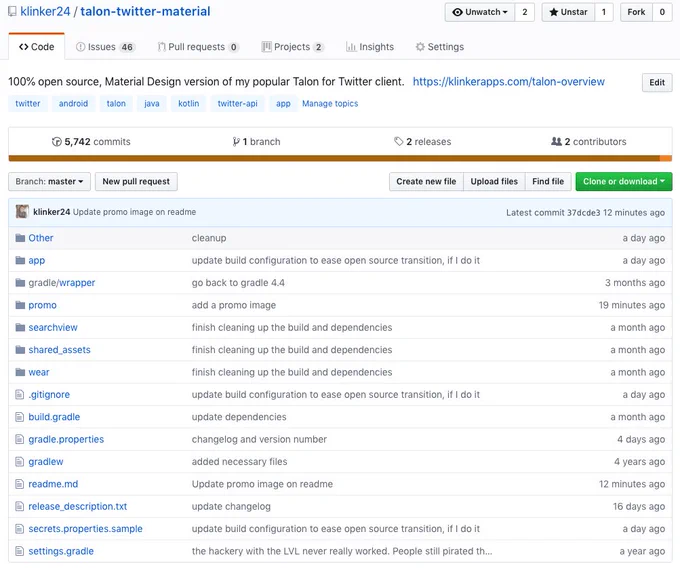This screenshot has width=680, height=568.
Task: Toggle Unwatch on the repository
Action: tap(480, 12)
